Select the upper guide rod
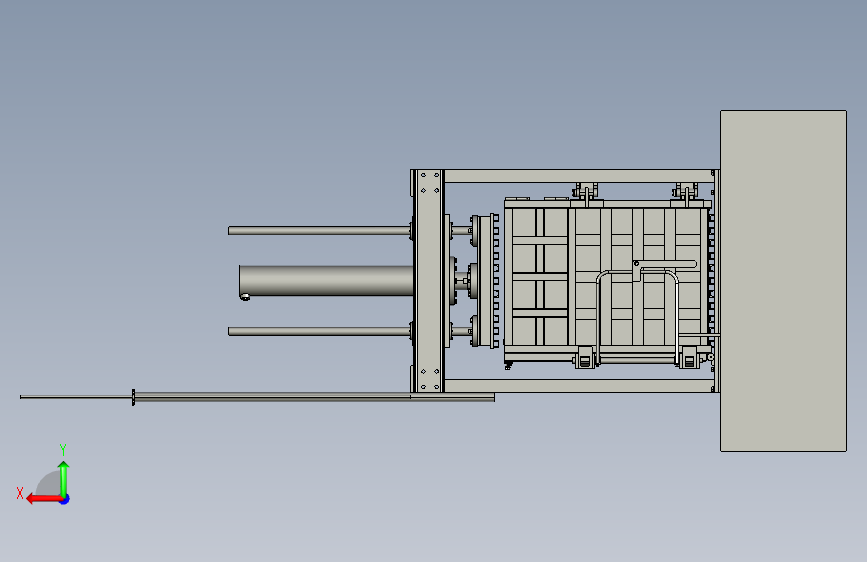 pos(319,231)
